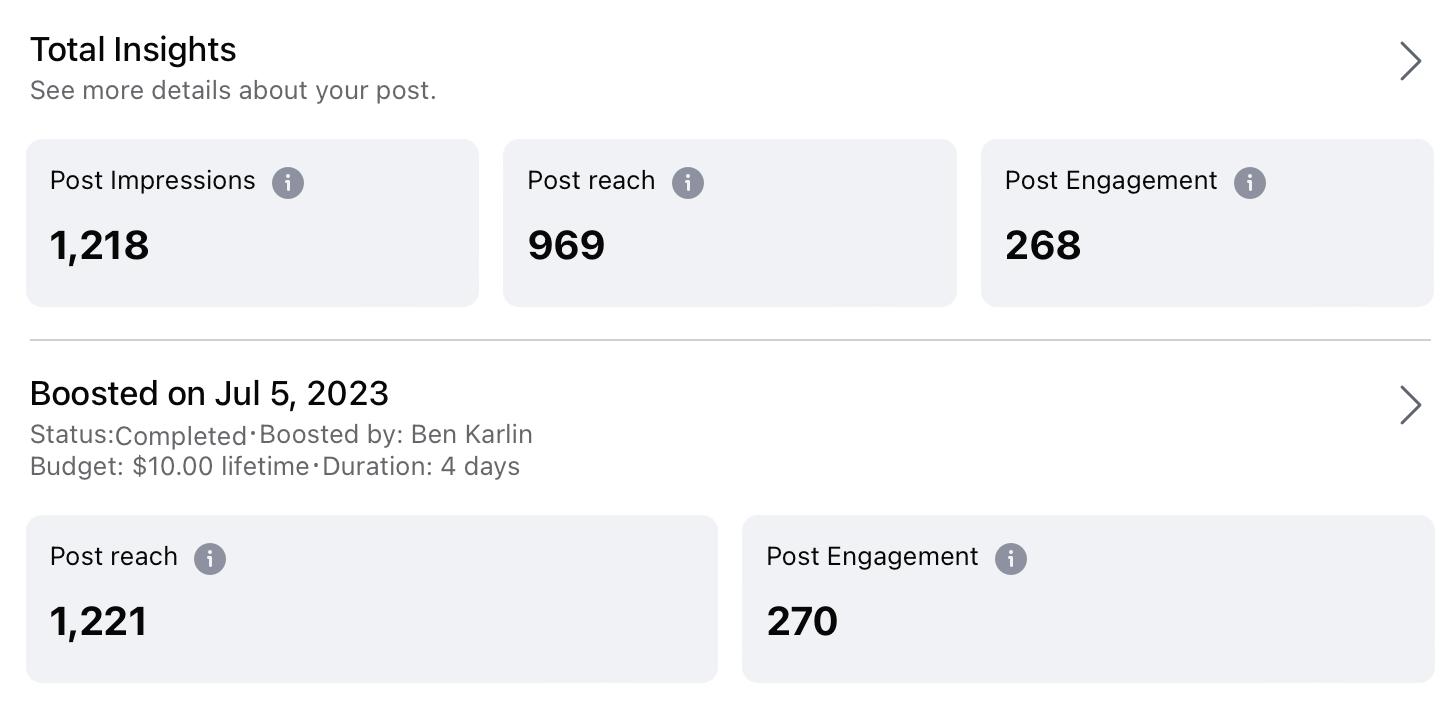Click info icon beside Post Impressions
Image resolution: width=1446 pixels, height=710 pixels.
[288, 183]
